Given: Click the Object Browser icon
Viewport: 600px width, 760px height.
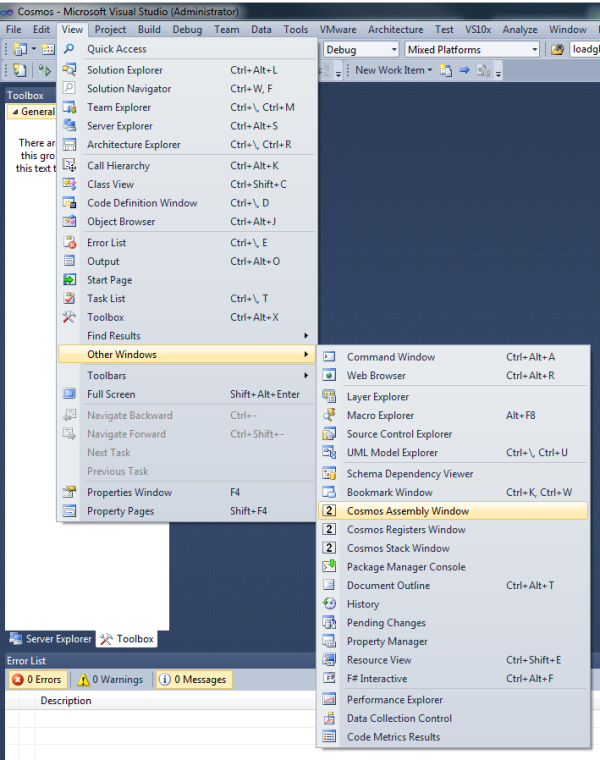Looking at the screenshot, I should click(x=69, y=222).
